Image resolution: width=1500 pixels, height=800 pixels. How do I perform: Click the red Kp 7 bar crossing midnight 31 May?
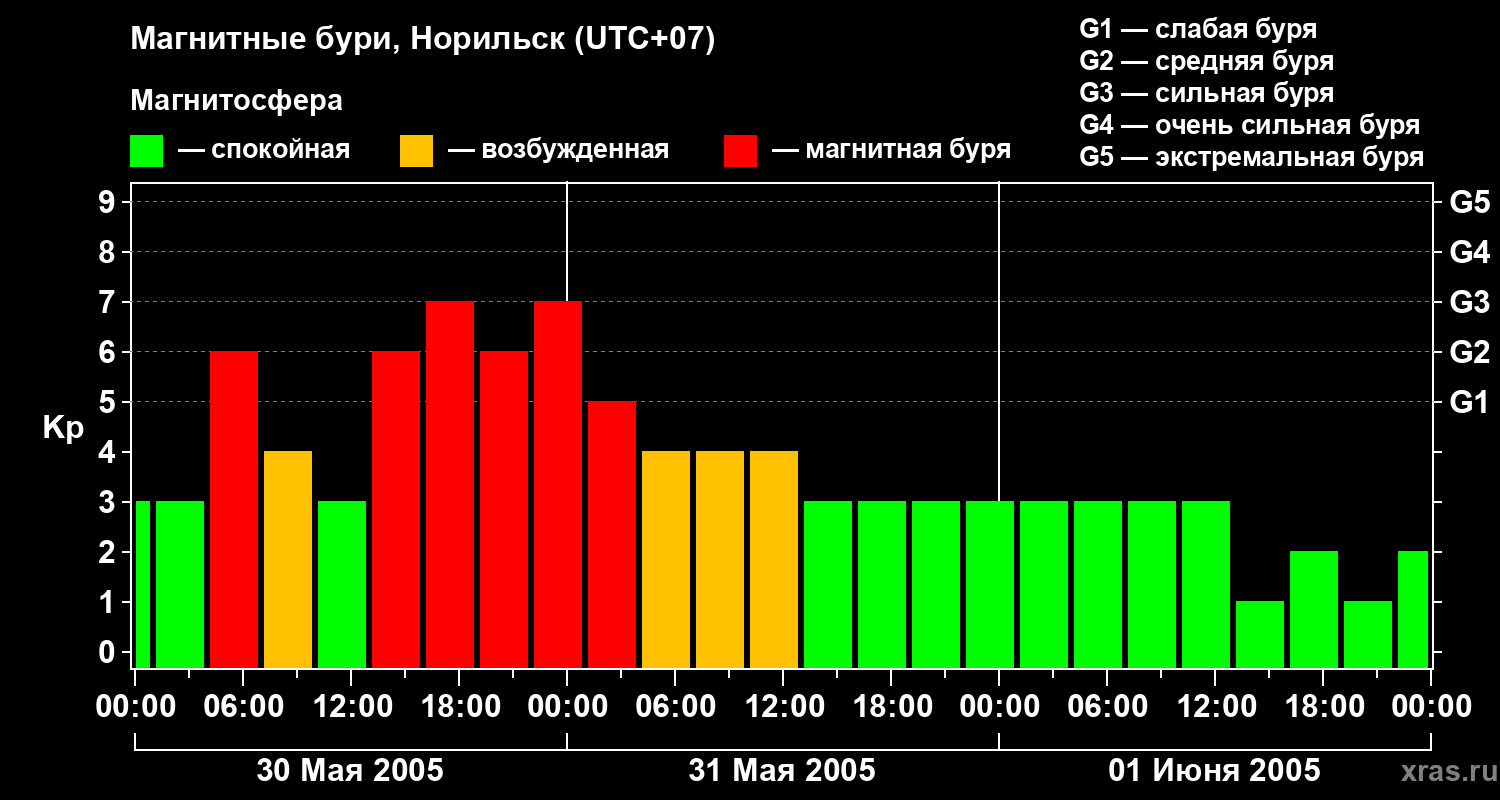[558, 484]
